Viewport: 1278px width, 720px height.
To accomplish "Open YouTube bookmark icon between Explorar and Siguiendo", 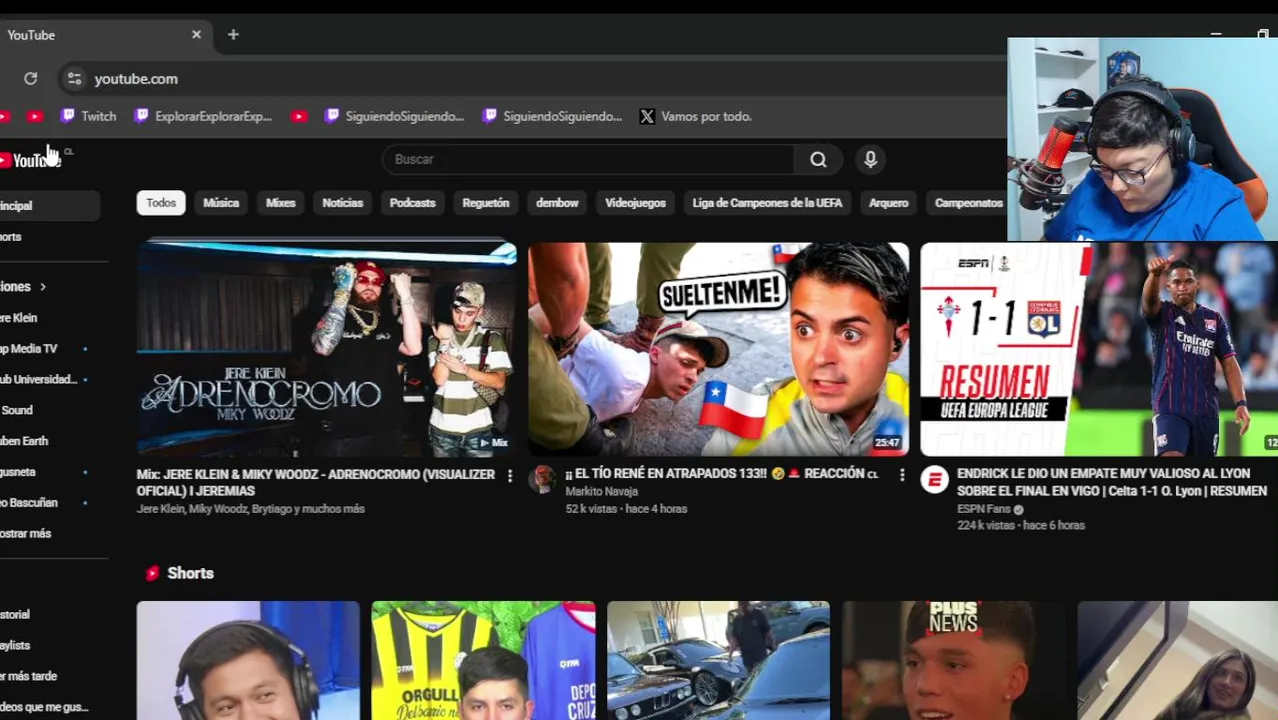I will click(x=299, y=116).
